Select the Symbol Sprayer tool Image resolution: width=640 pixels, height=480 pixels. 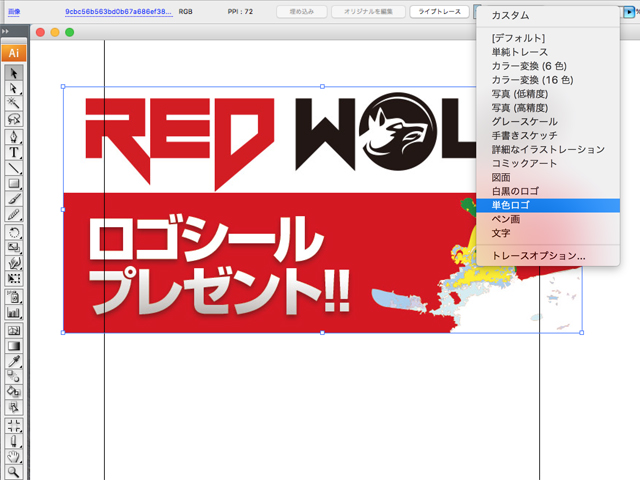14,297
